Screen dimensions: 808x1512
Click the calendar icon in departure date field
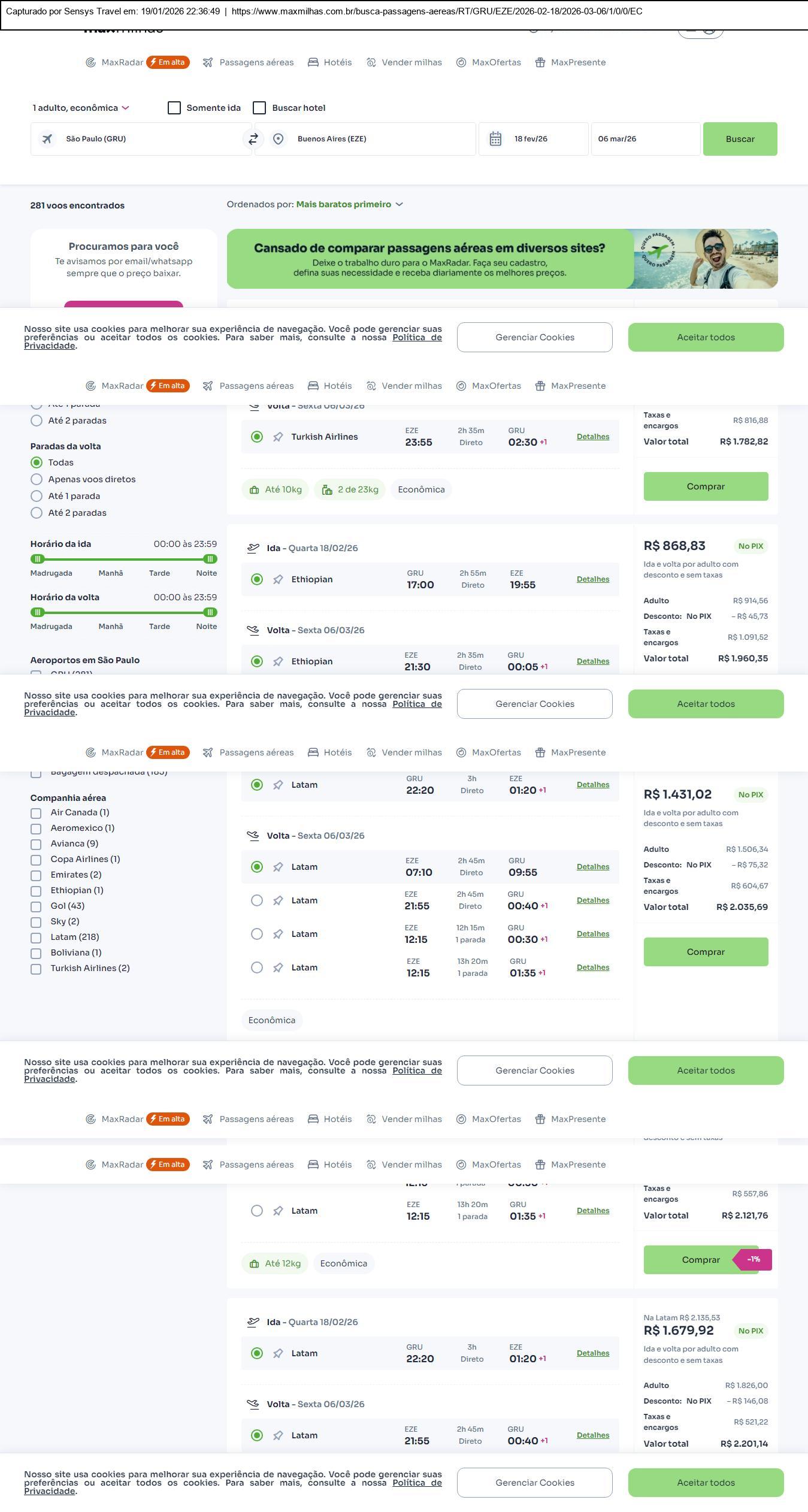click(495, 139)
